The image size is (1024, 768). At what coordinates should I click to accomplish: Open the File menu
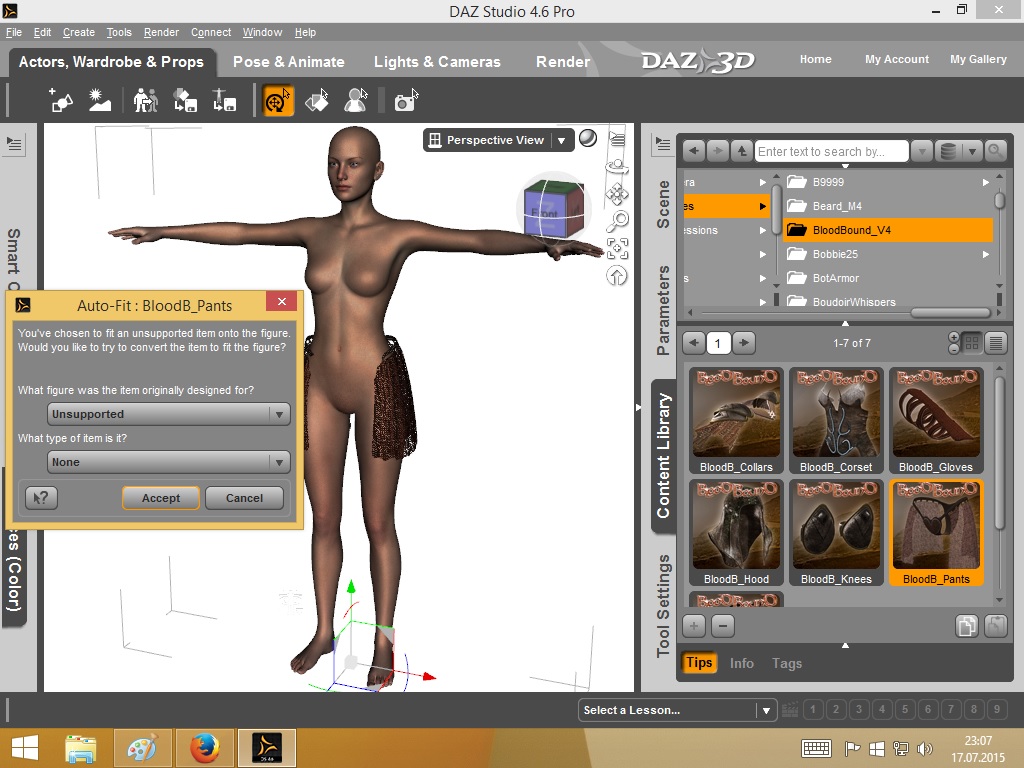click(14, 32)
